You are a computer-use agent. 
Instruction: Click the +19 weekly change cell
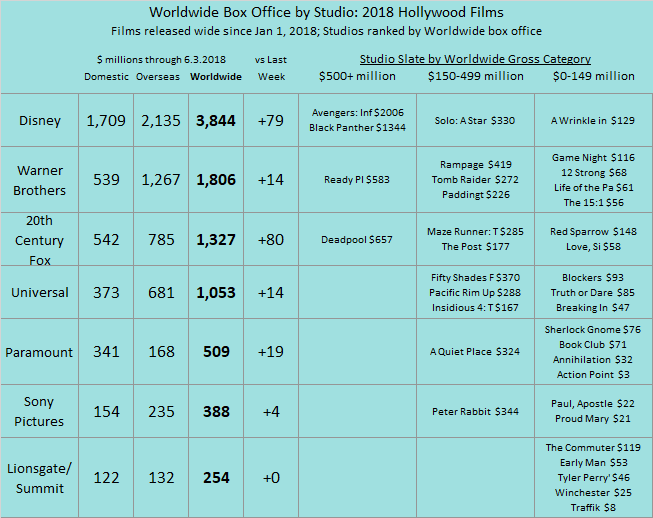pos(271,352)
